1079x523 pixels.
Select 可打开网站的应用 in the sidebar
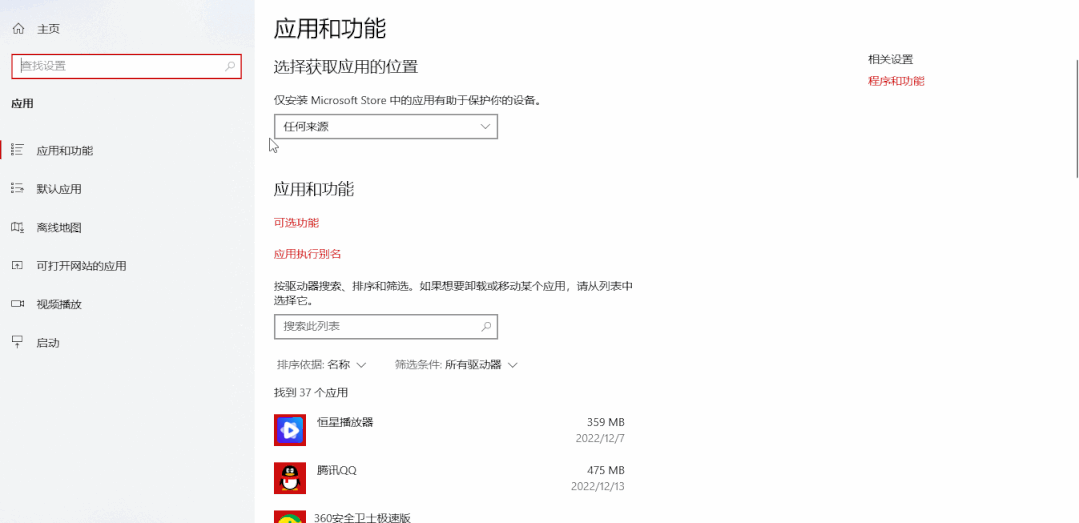(81, 266)
